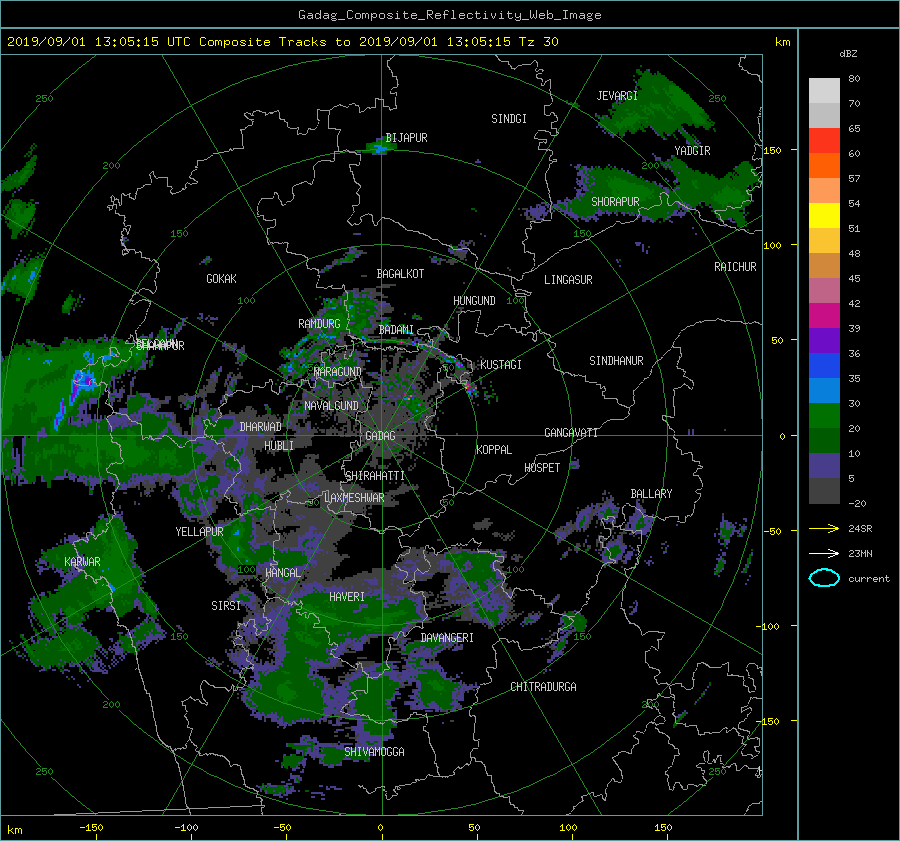Click the SIRSI city label
900x841 pixels.
pyautogui.click(x=226, y=606)
